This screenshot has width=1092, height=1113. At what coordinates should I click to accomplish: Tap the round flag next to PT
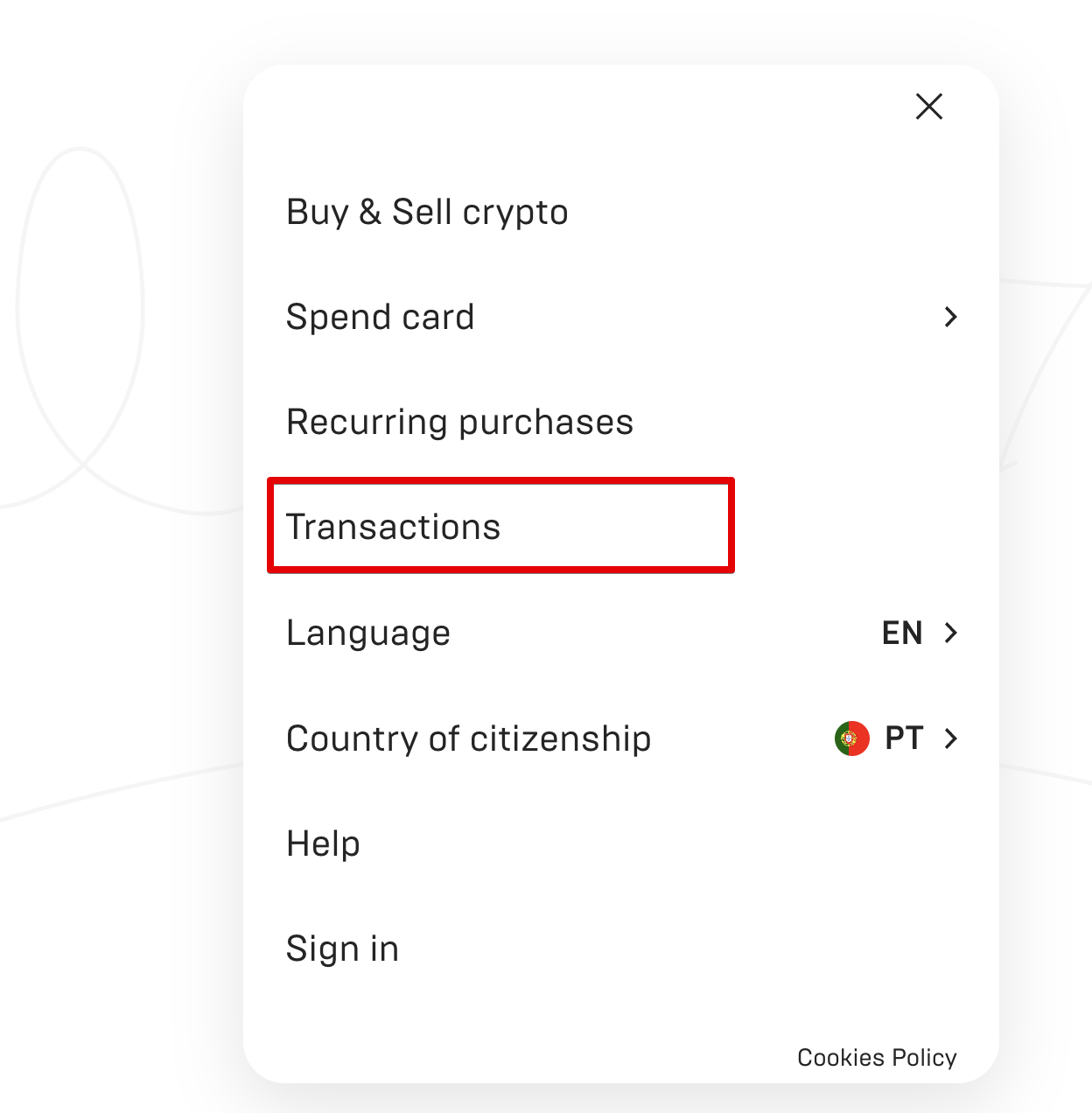click(851, 738)
